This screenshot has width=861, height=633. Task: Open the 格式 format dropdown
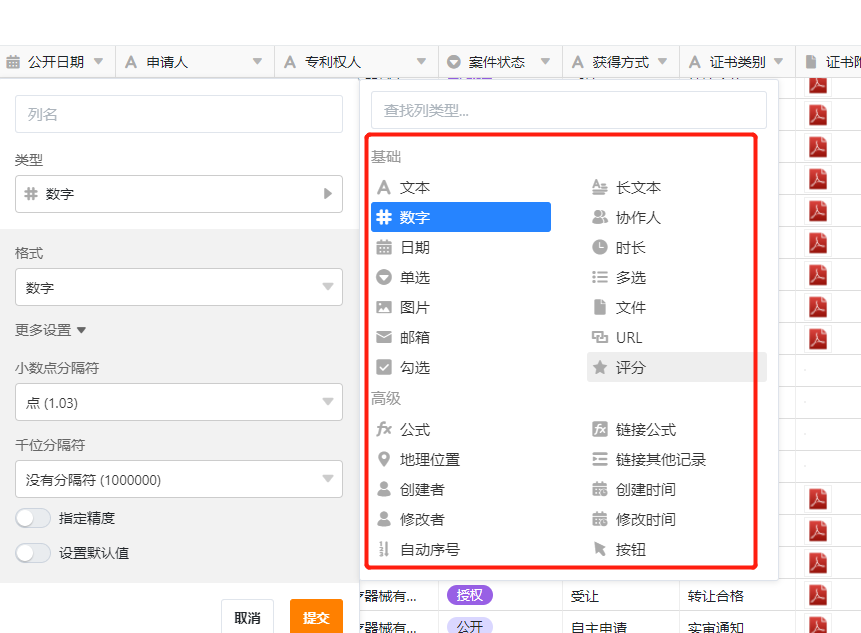(x=179, y=288)
